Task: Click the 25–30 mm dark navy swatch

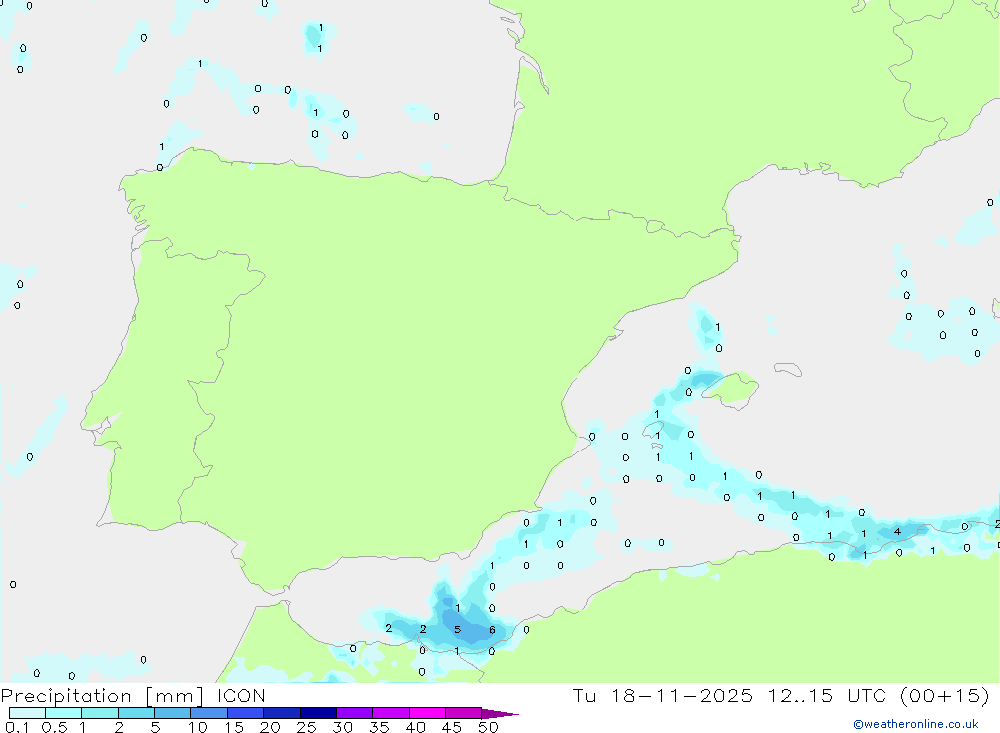Action: tap(318, 713)
